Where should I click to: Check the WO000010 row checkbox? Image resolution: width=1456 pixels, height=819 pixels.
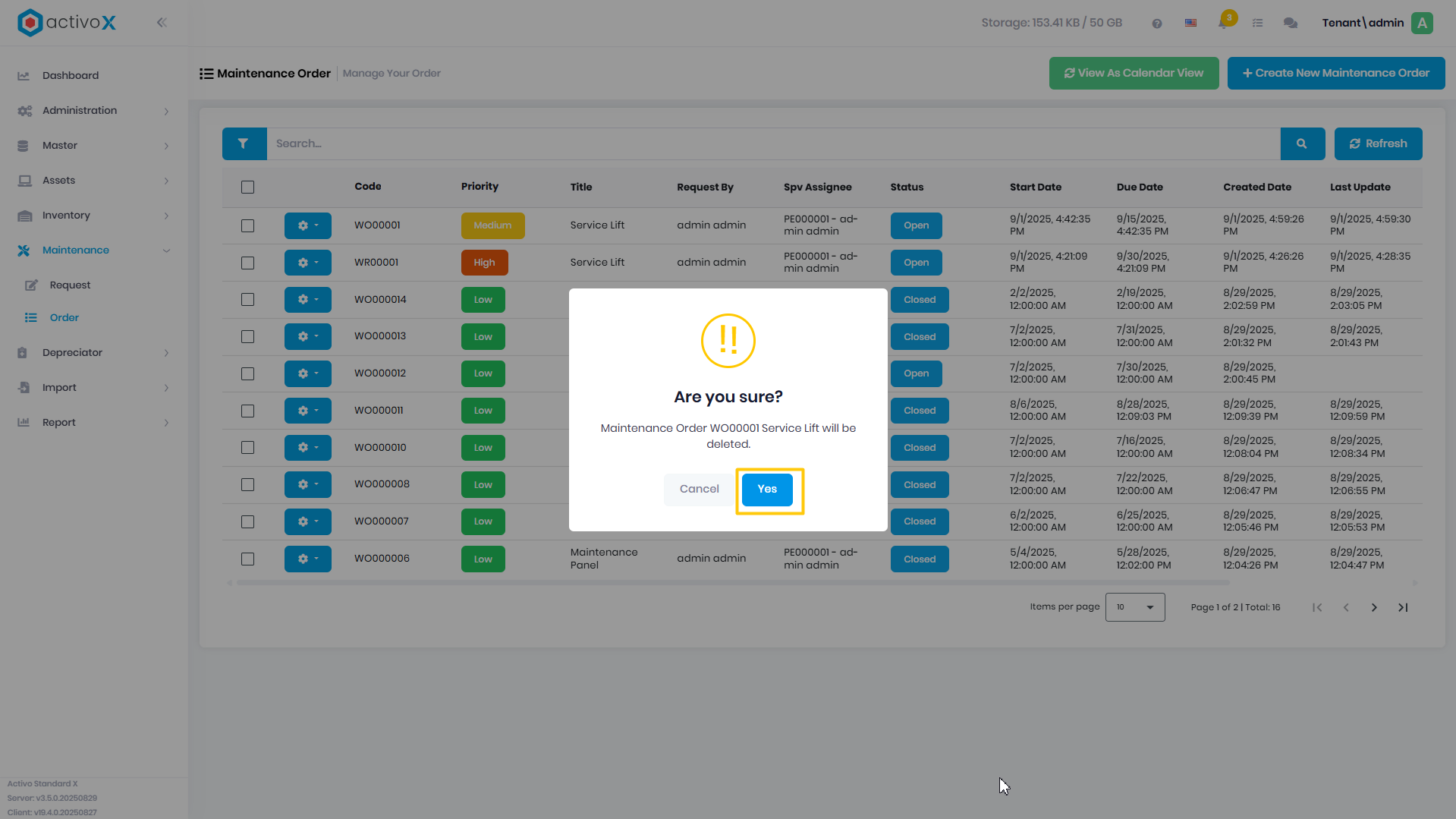point(247,448)
